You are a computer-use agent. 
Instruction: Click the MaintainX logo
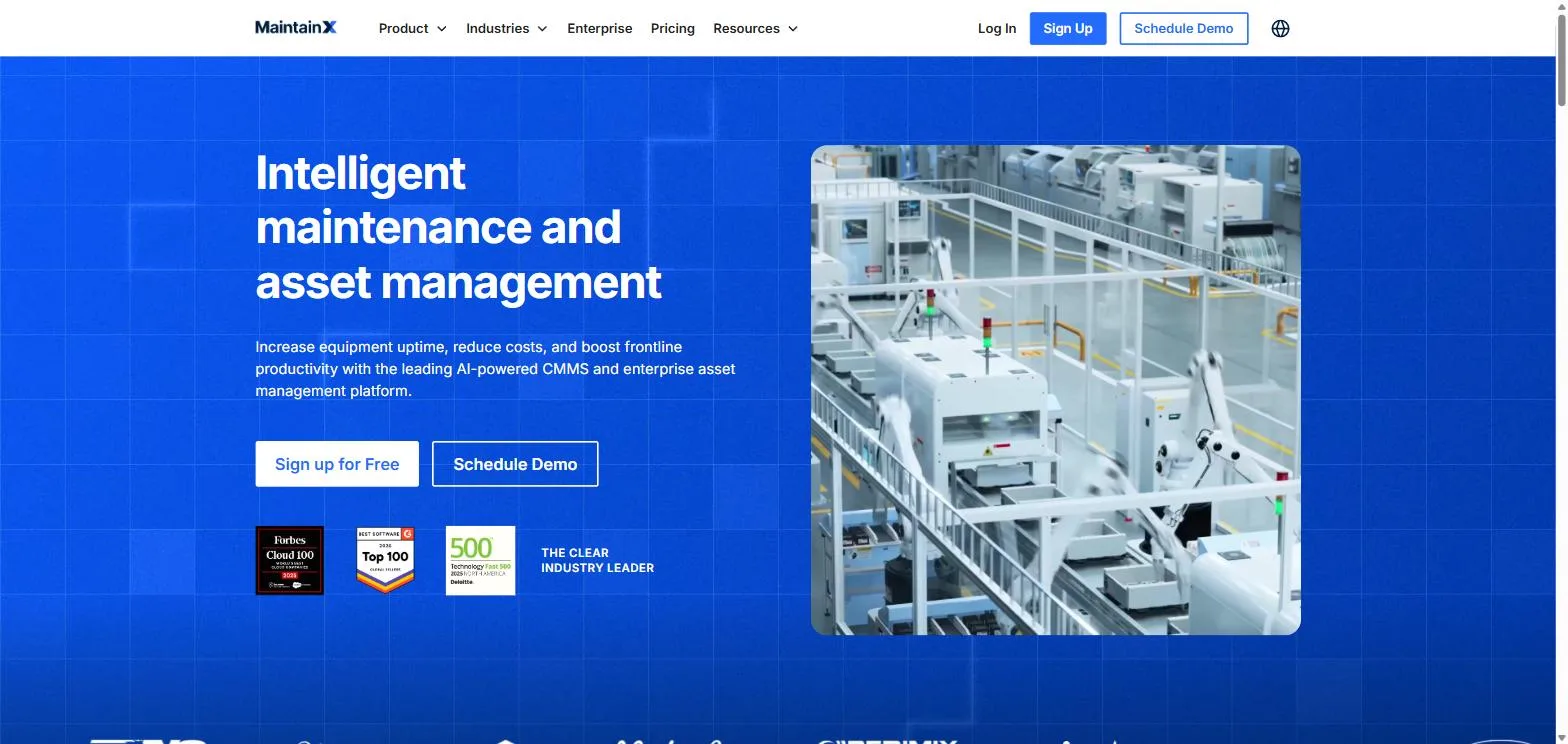pyautogui.click(x=296, y=28)
